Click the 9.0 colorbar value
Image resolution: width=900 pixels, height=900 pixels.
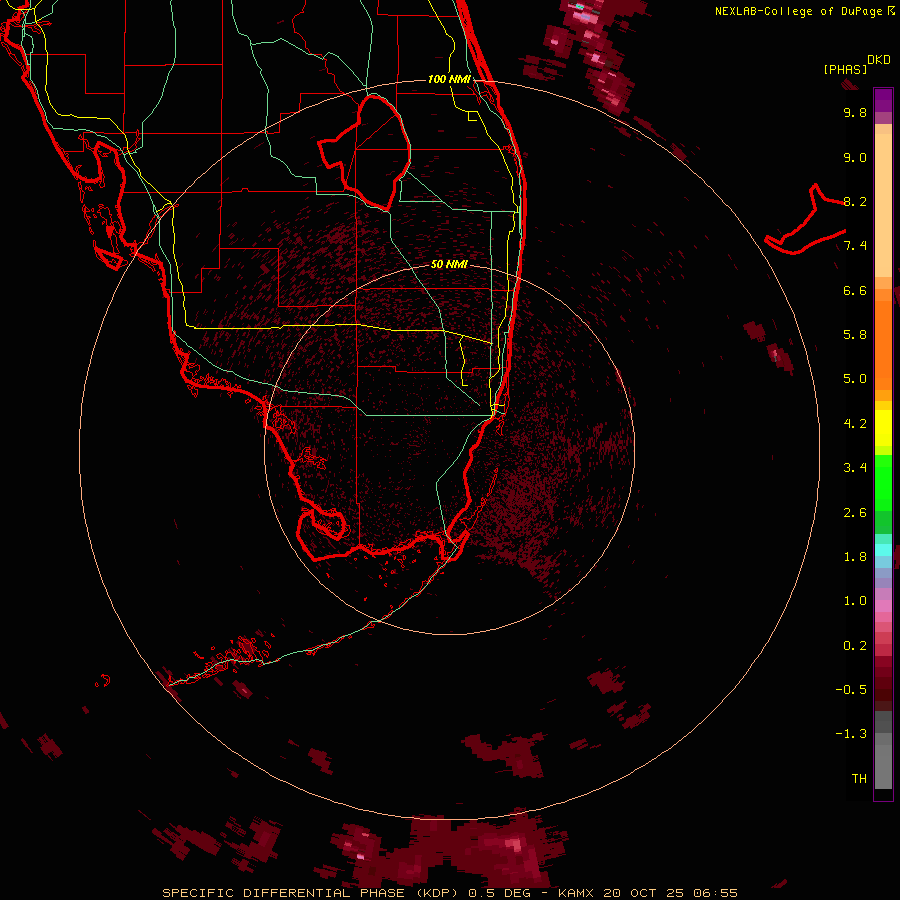[855, 157]
